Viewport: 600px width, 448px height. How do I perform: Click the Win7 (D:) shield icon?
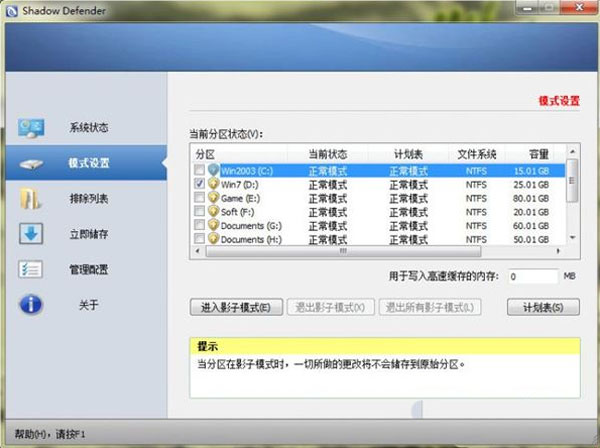click(x=214, y=184)
